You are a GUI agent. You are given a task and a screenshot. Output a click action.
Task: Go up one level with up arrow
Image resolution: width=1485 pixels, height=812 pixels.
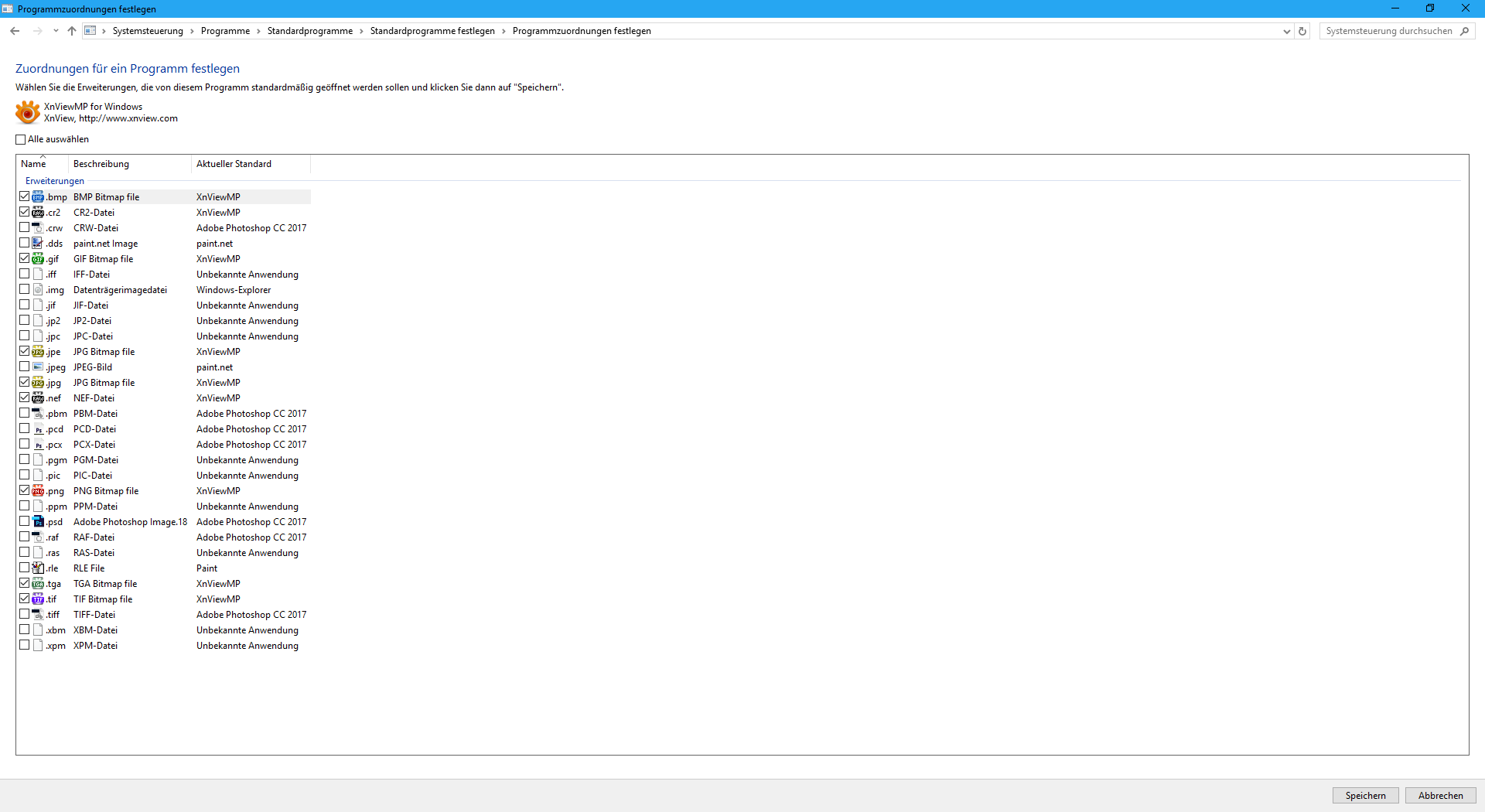[72, 31]
